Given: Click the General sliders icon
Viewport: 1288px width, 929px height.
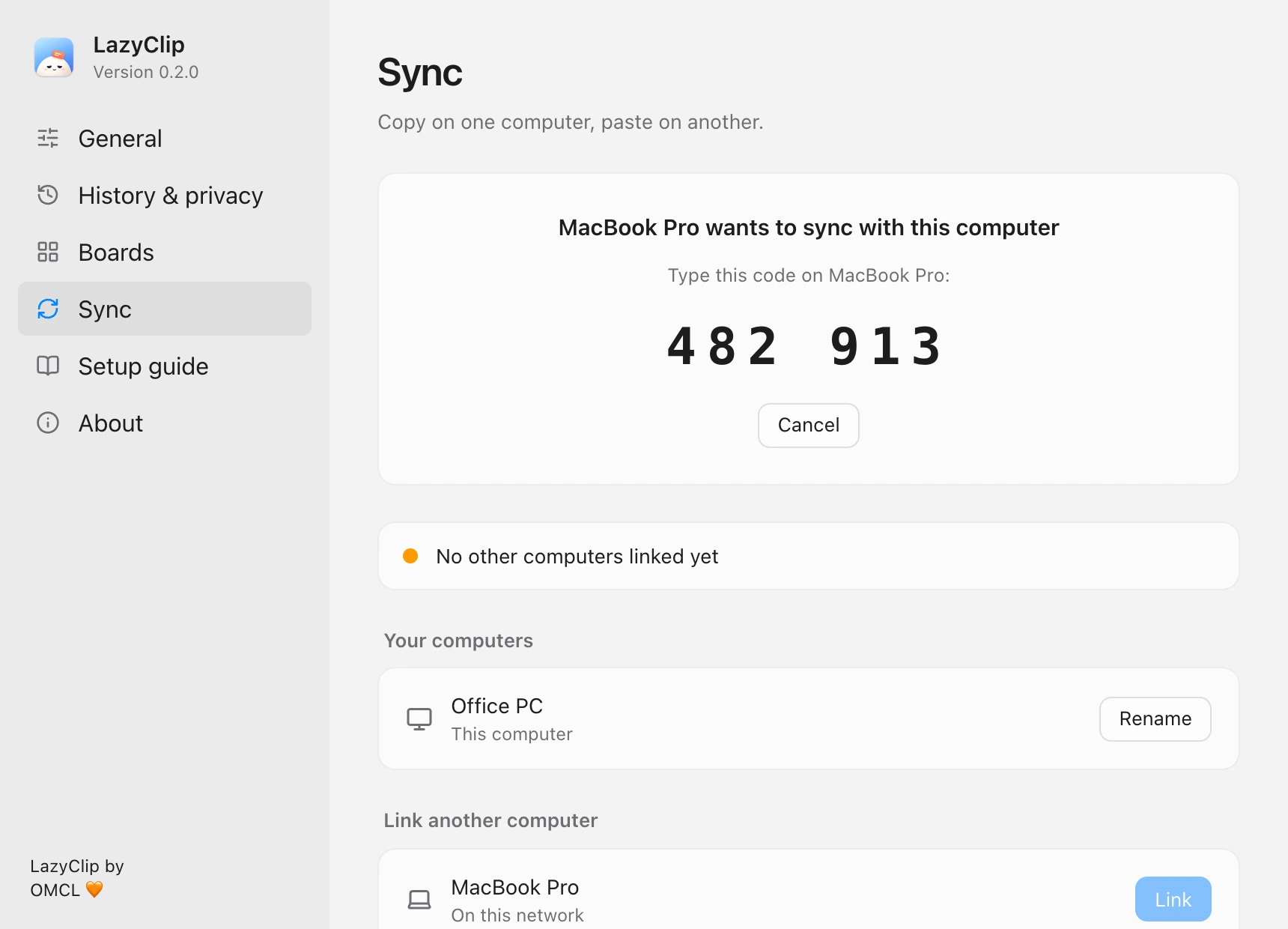Looking at the screenshot, I should [x=48, y=138].
